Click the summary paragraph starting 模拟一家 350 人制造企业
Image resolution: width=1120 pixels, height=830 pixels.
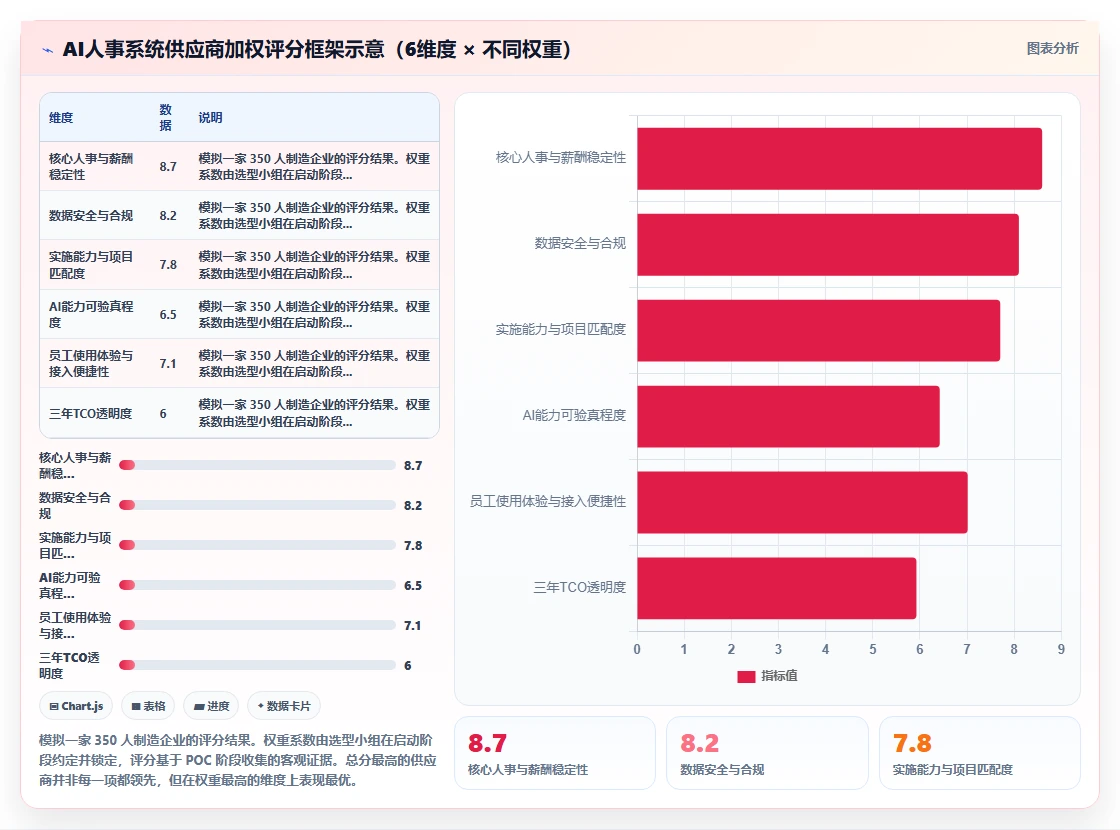(x=238, y=760)
